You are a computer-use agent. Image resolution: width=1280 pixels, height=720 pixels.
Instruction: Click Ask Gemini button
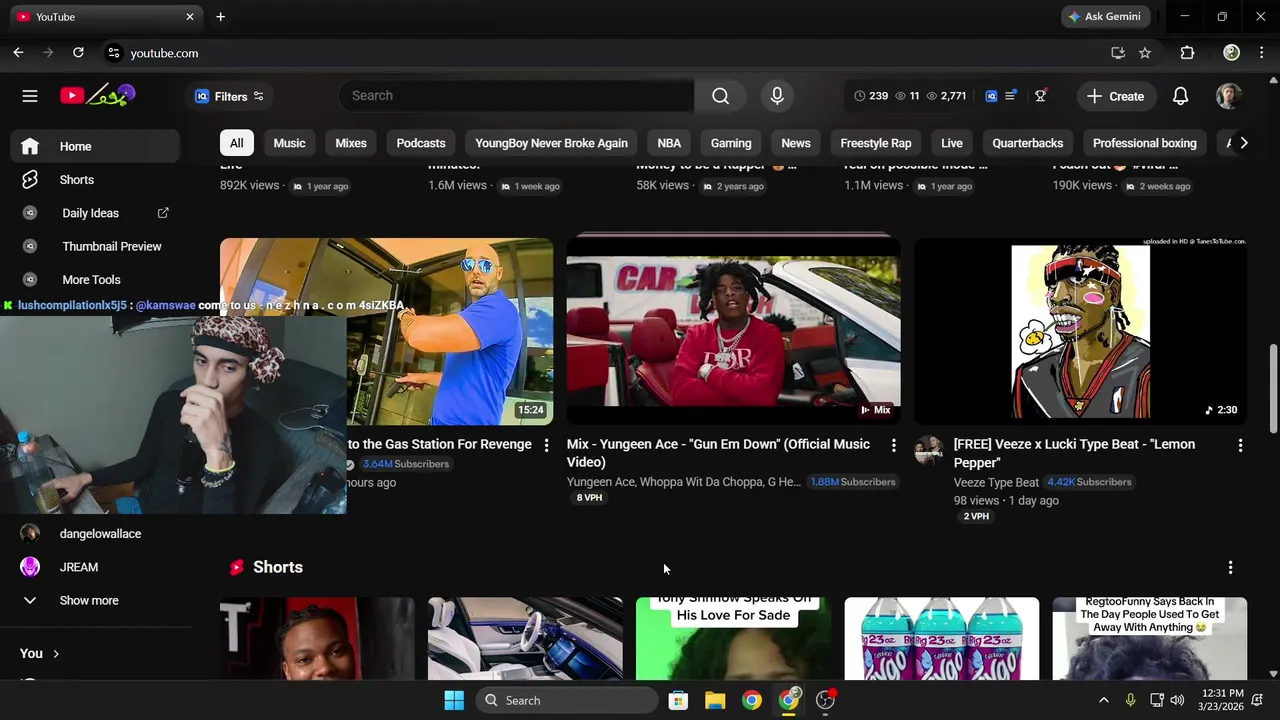(1105, 17)
